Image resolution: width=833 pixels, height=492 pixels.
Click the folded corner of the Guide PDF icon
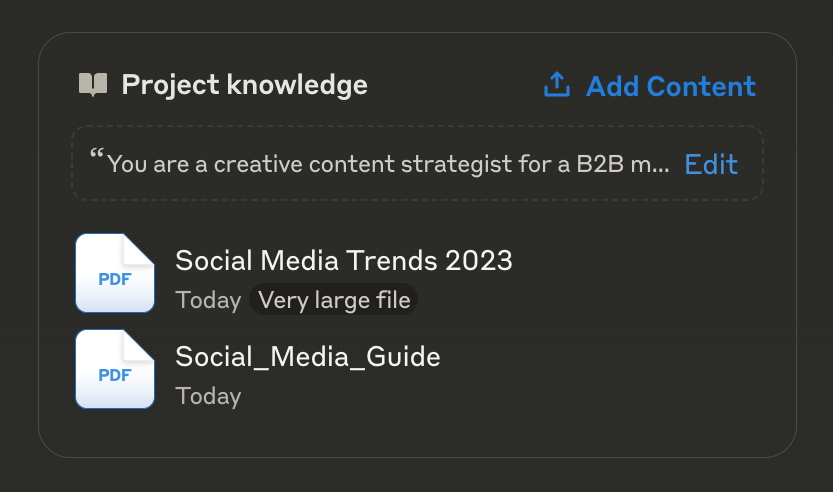(x=137, y=346)
